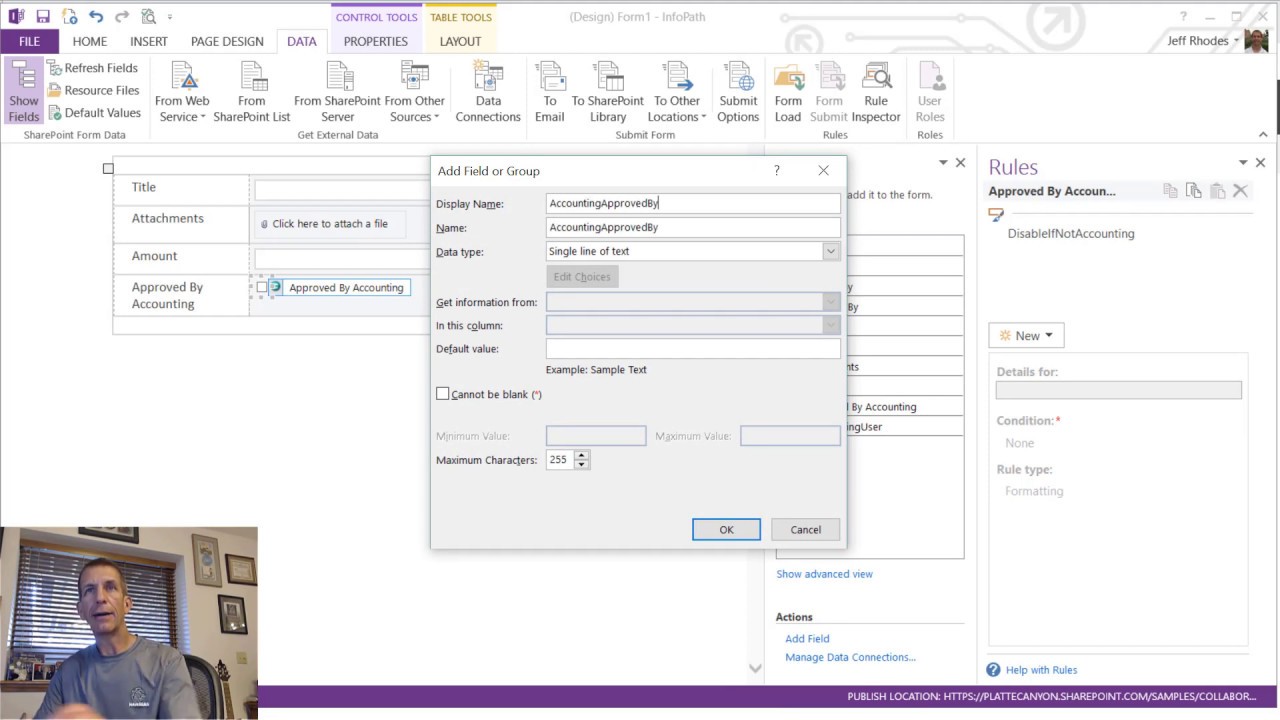Open Data Connections from ribbon

tap(488, 92)
